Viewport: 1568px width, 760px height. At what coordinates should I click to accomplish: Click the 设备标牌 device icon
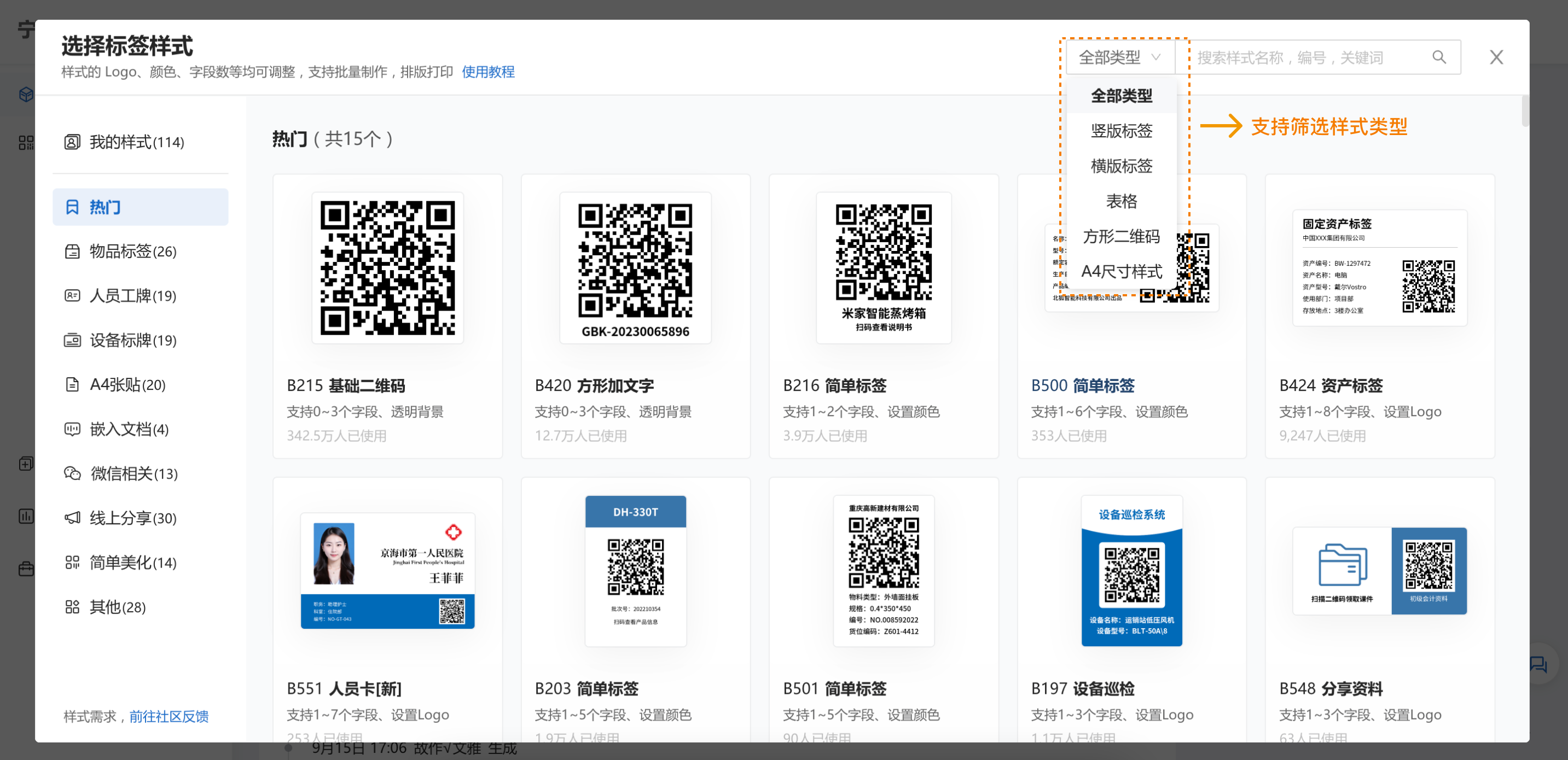tap(72, 340)
